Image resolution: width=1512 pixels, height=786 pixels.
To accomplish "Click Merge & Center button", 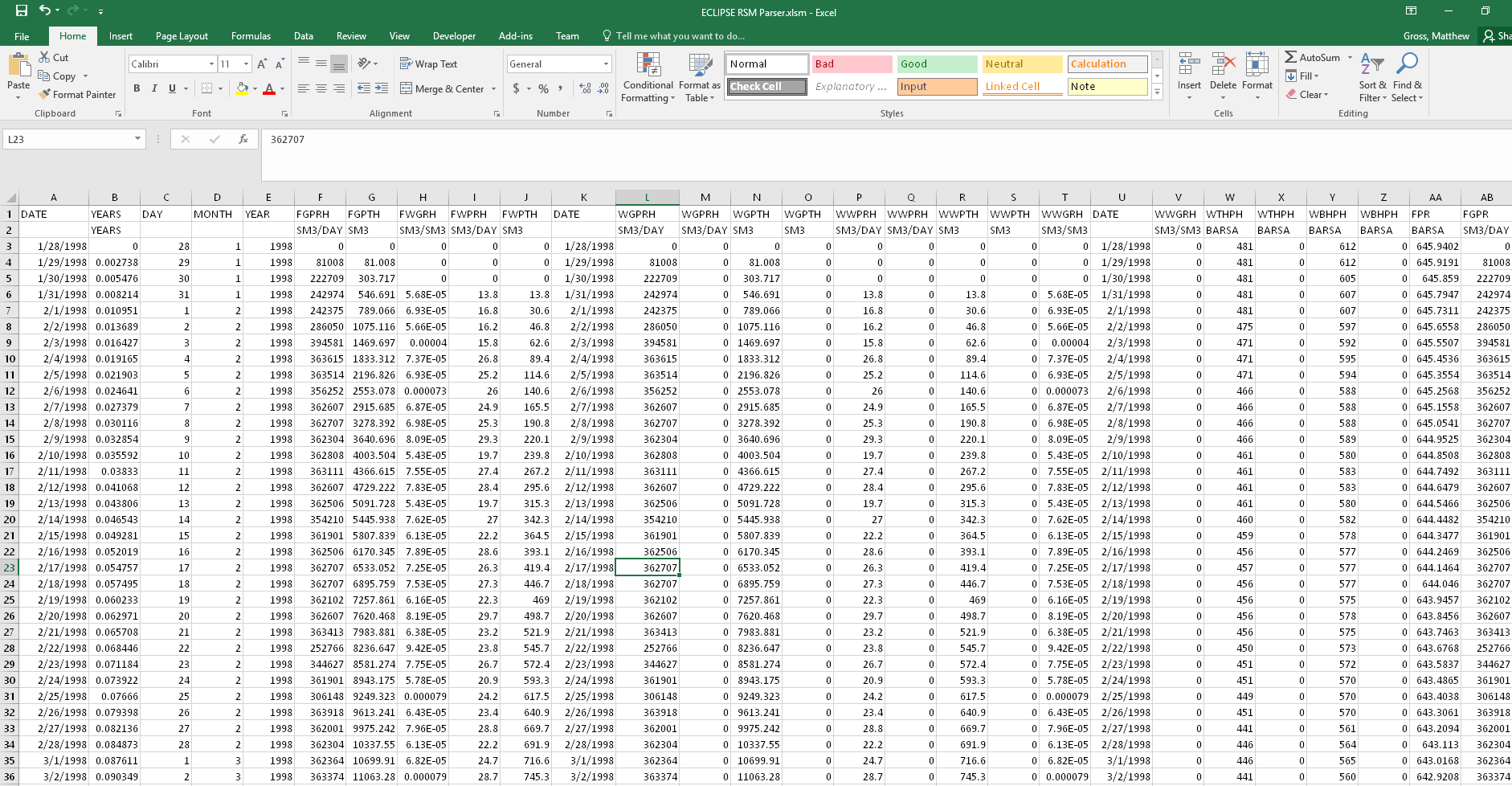I will click(x=448, y=89).
